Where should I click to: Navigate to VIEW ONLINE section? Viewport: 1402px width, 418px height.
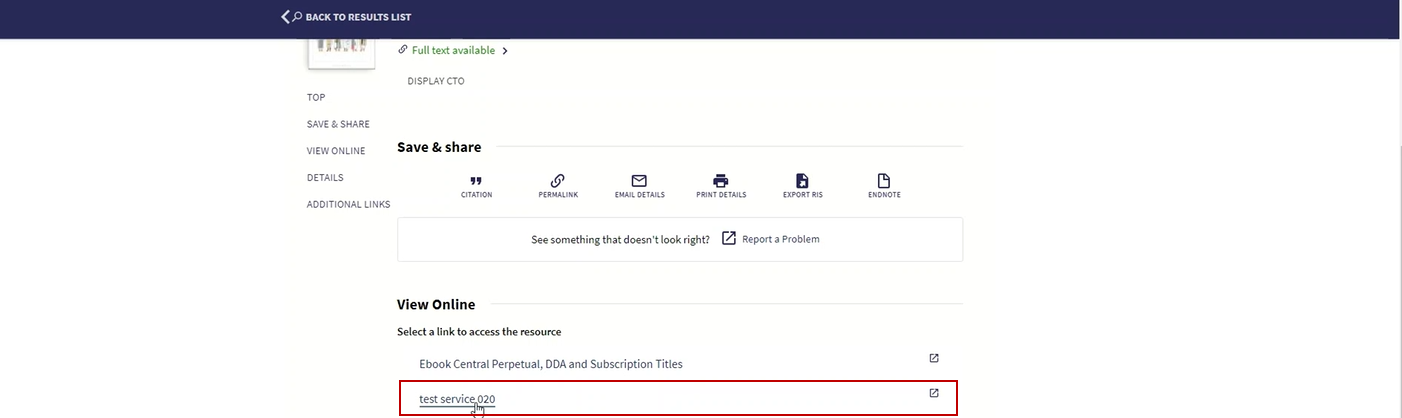pos(336,151)
